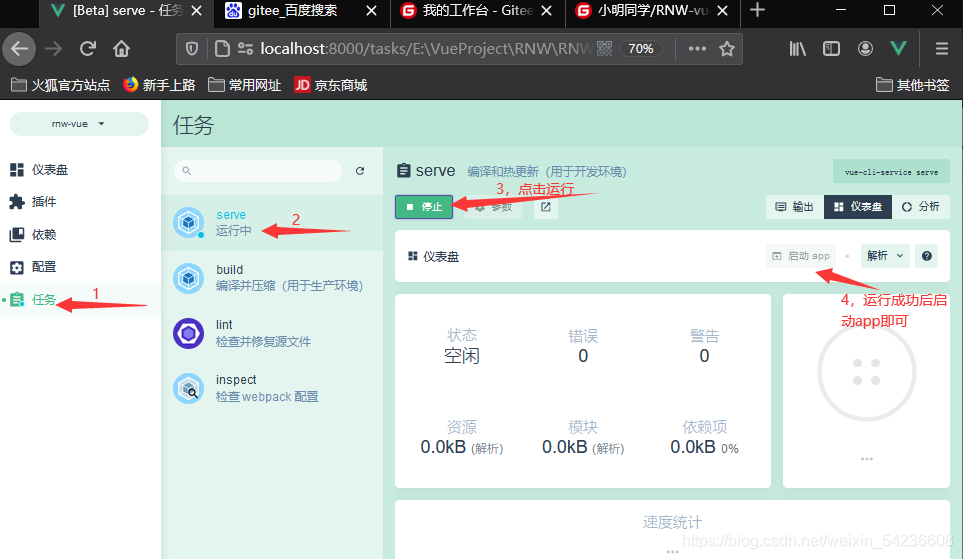963x559 pixels.
Task: Click the inspect task icon
Action: tap(189, 388)
